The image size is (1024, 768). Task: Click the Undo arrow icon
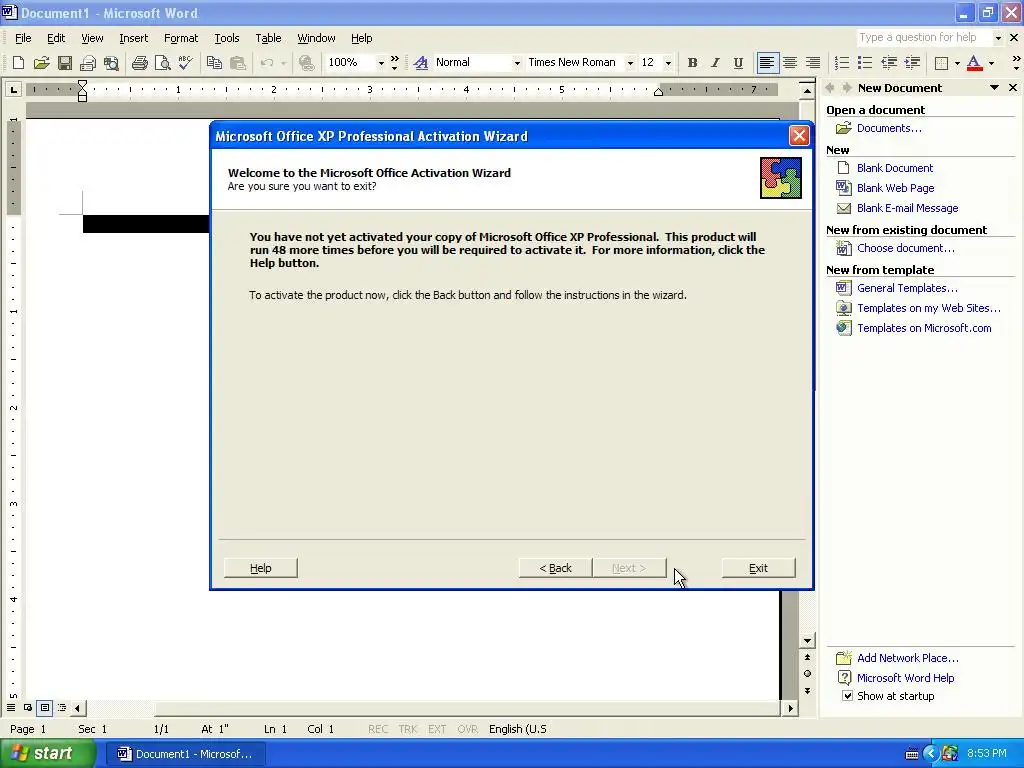(266, 63)
